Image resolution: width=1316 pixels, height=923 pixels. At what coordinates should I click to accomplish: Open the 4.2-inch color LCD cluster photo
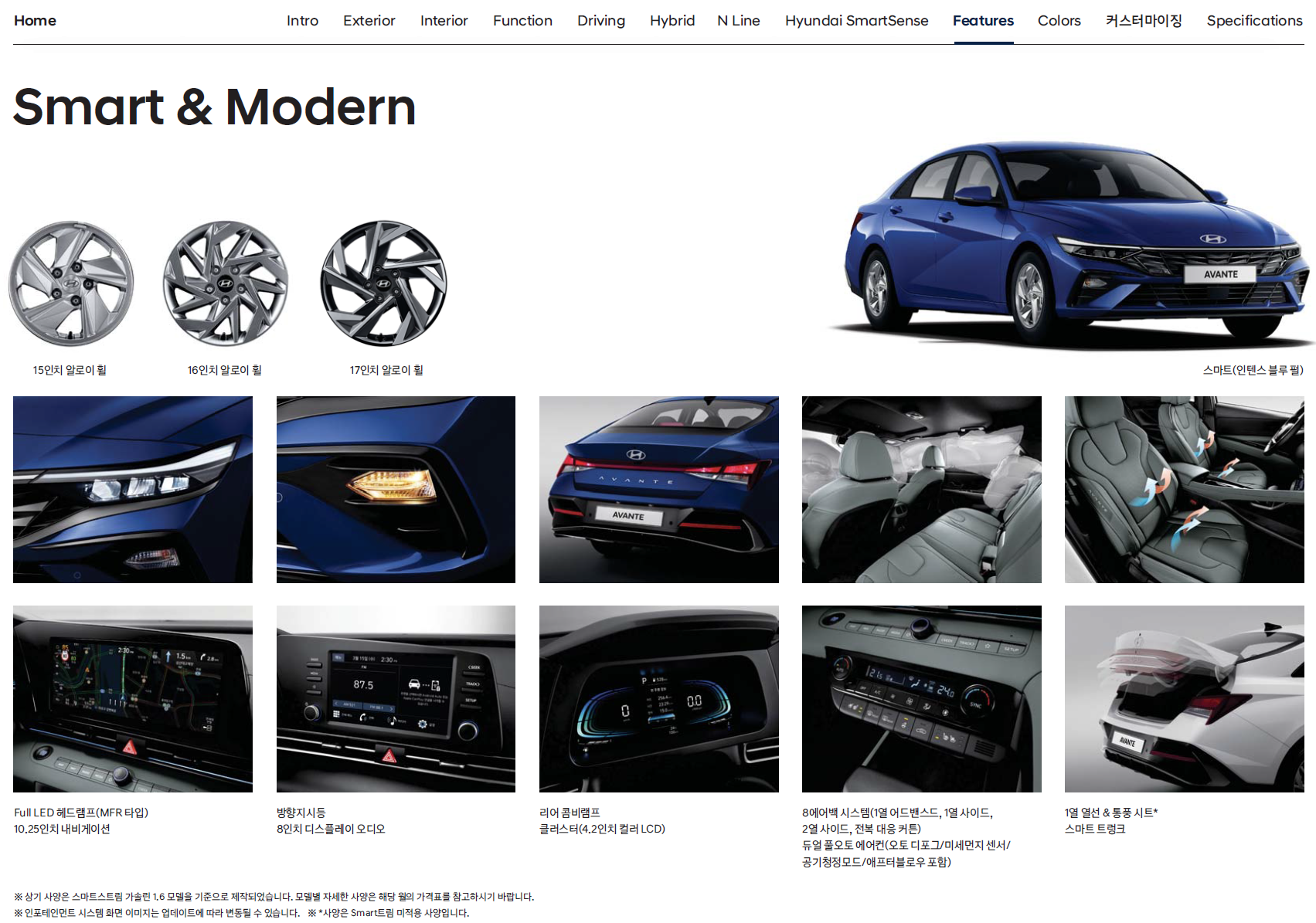pyautogui.click(x=659, y=699)
